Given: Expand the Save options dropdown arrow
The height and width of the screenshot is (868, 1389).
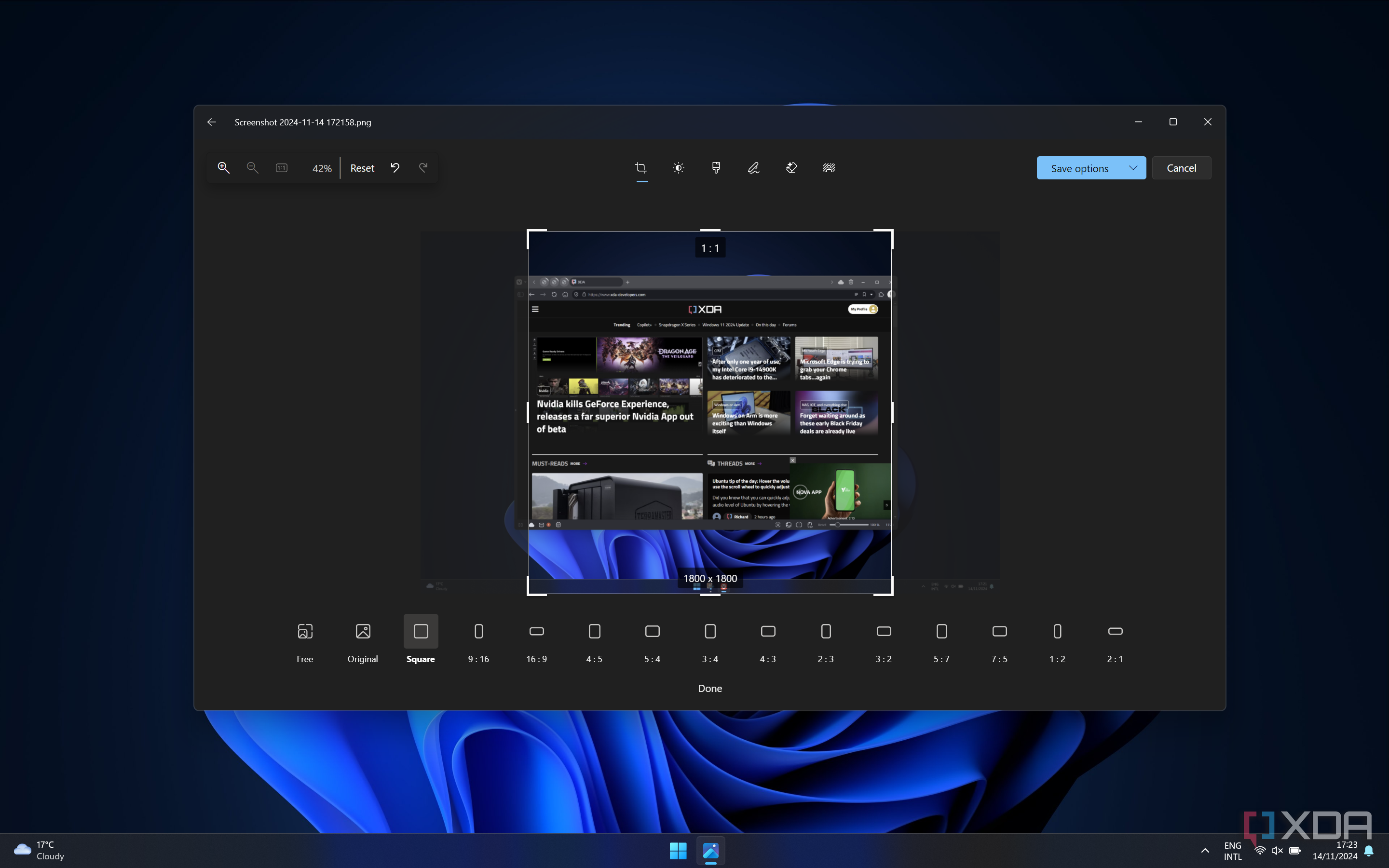Looking at the screenshot, I should (1133, 168).
